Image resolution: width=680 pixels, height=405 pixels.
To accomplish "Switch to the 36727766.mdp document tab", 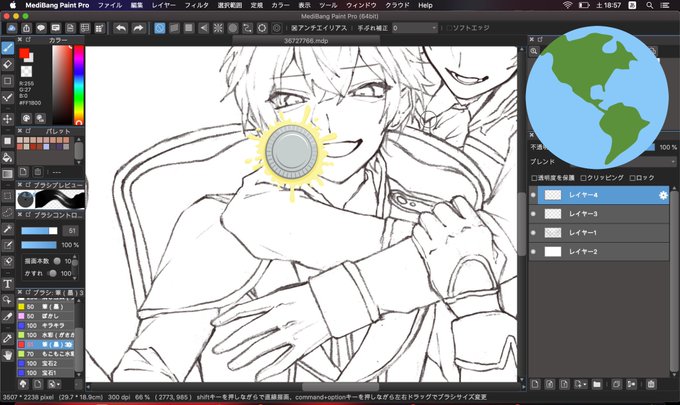I will pyautogui.click(x=306, y=41).
